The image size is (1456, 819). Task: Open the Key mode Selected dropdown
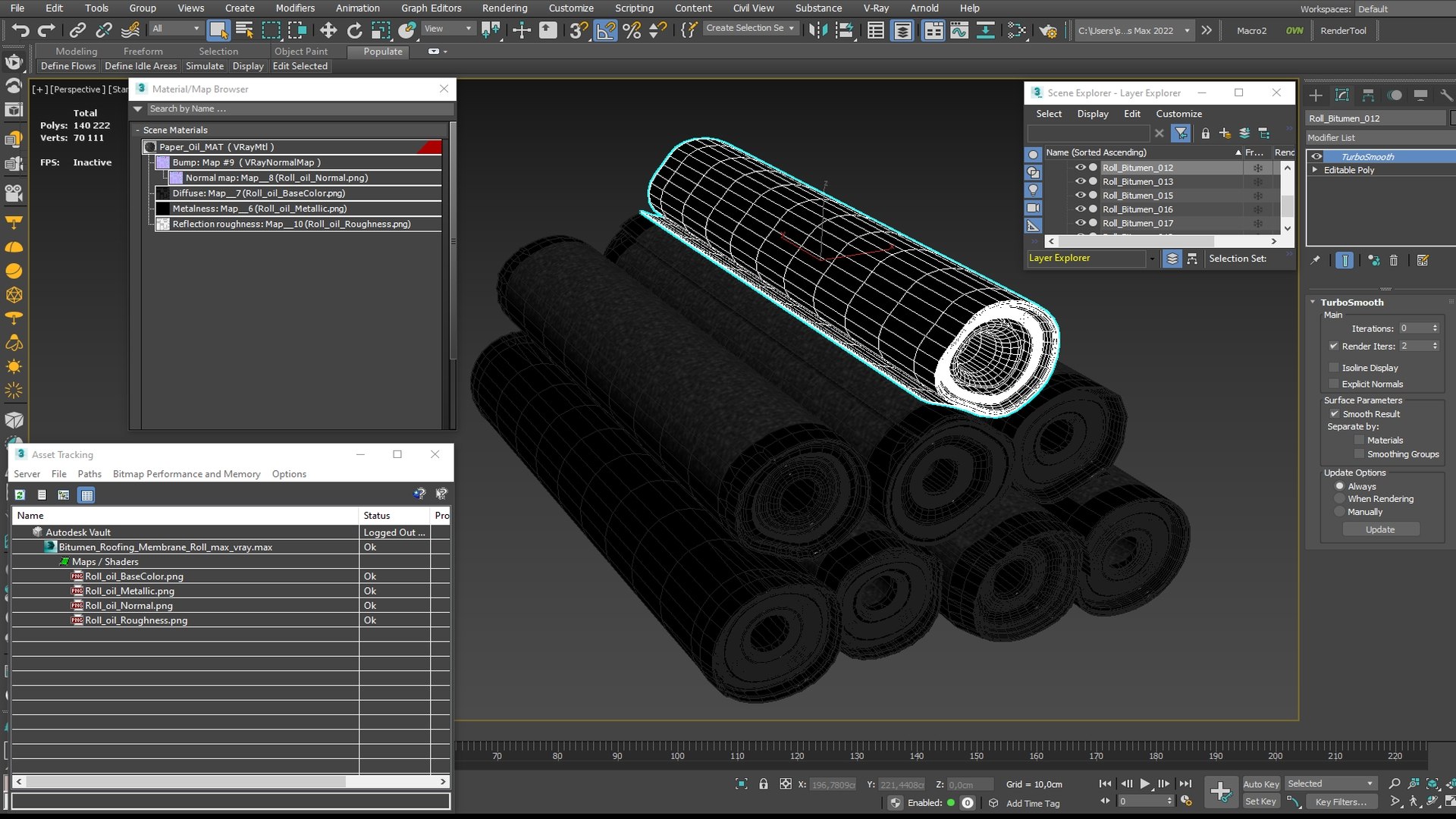(x=1331, y=784)
